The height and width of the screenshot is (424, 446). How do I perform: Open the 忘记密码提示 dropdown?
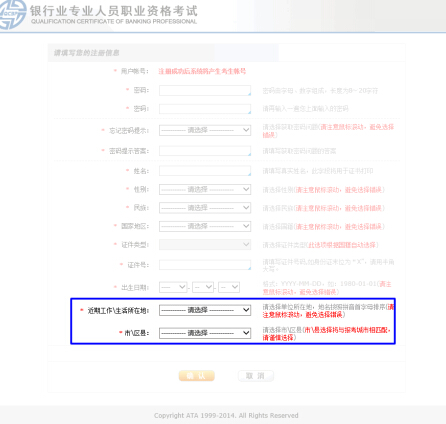coord(205,130)
